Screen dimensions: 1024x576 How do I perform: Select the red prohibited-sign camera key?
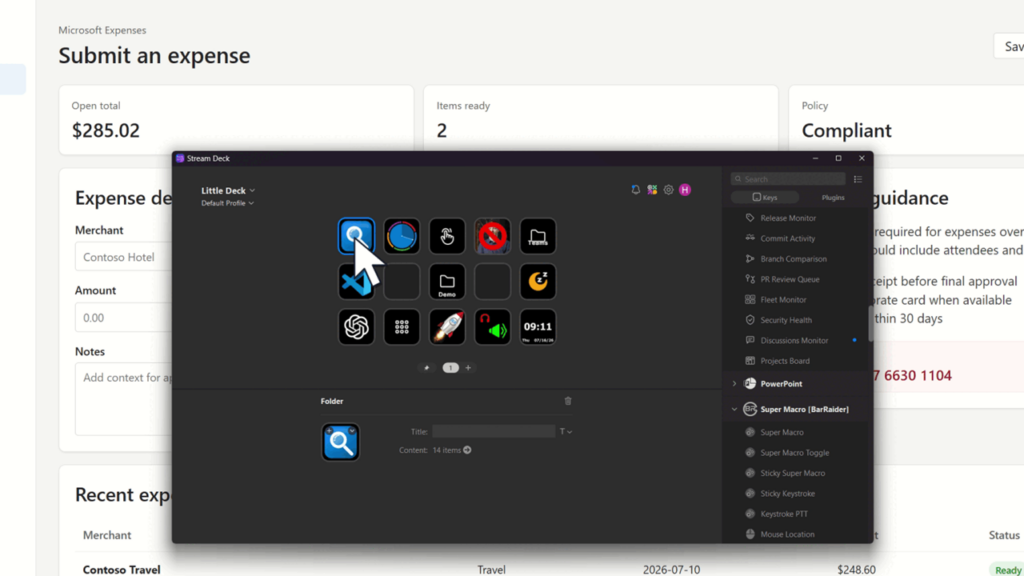(x=492, y=236)
